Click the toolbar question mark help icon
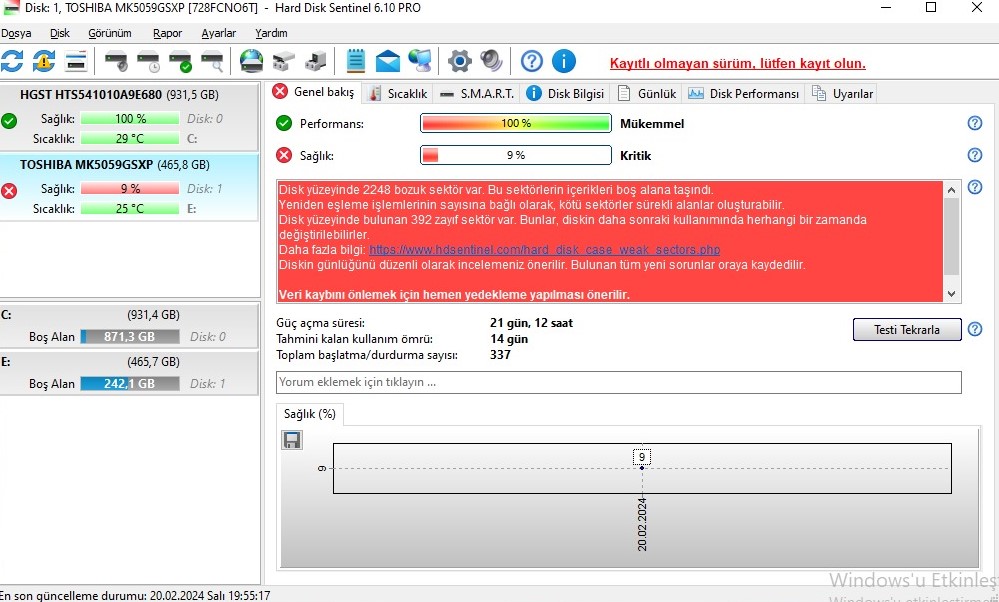Image resolution: width=999 pixels, height=602 pixels. [531, 61]
